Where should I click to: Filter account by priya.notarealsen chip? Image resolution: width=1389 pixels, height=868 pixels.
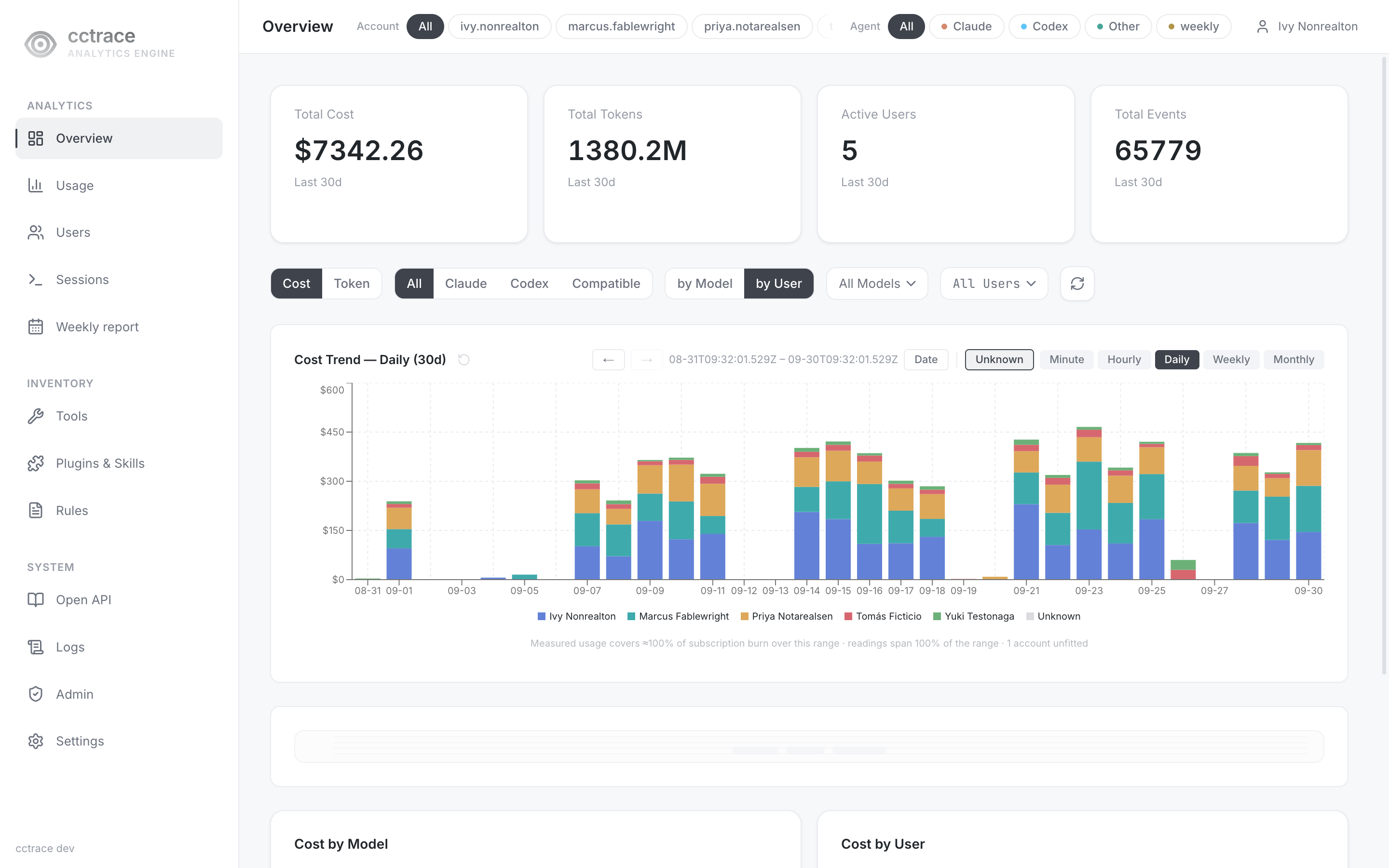point(752,27)
